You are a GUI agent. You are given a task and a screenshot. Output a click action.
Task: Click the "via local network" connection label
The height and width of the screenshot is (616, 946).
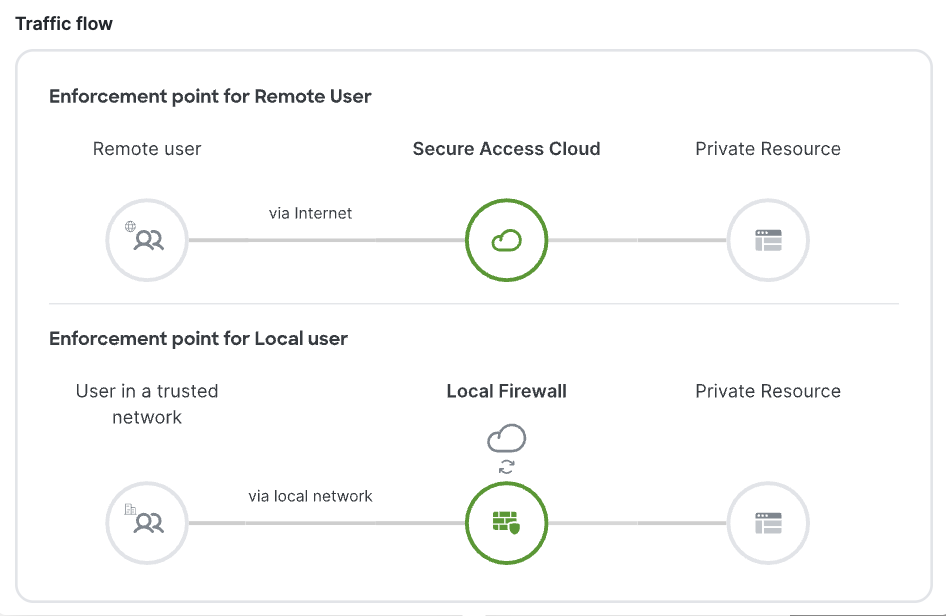click(x=310, y=496)
